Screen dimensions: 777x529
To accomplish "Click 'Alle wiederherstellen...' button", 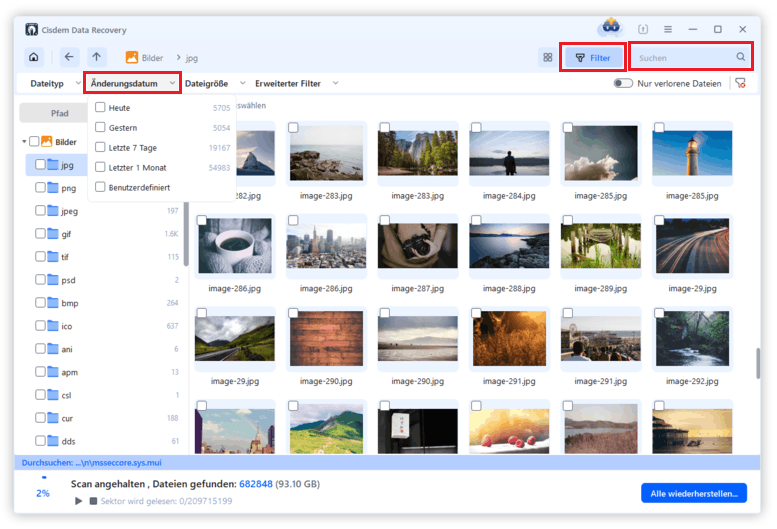I will (x=693, y=493).
